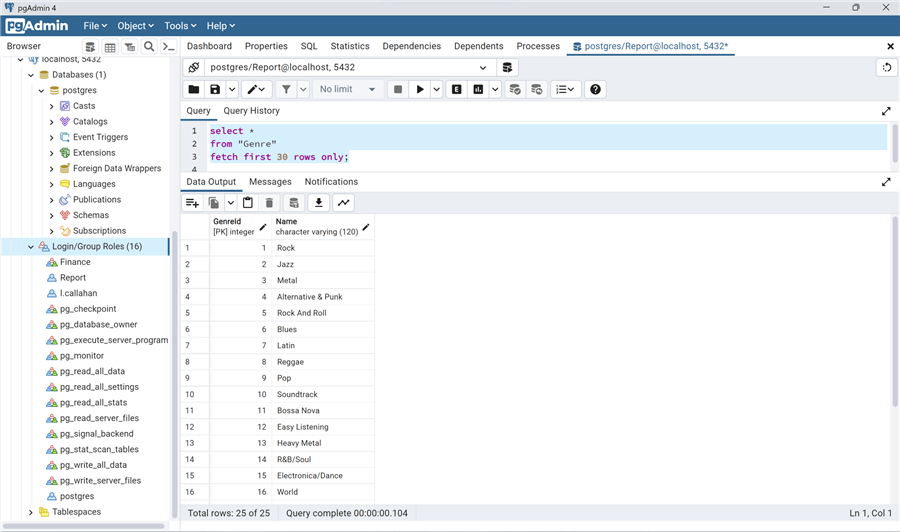
Task: Collapse the Databases (1) node
Action: tap(31, 75)
